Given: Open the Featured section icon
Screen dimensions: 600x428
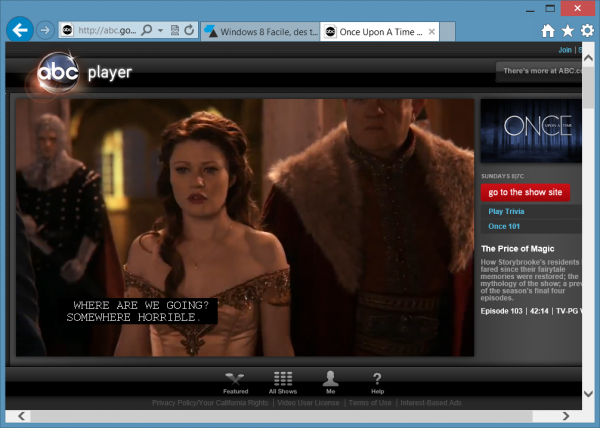Looking at the screenshot, I should pyautogui.click(x=235, y=382).
